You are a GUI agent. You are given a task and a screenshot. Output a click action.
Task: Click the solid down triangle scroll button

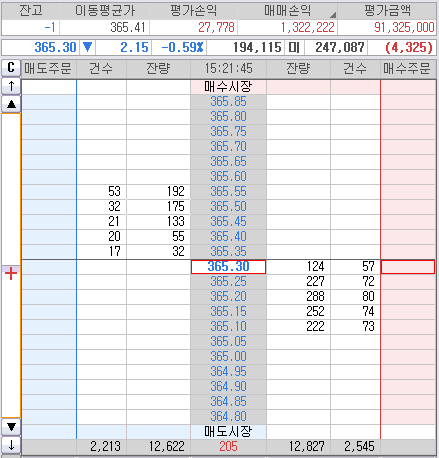[x=11, y=427]
